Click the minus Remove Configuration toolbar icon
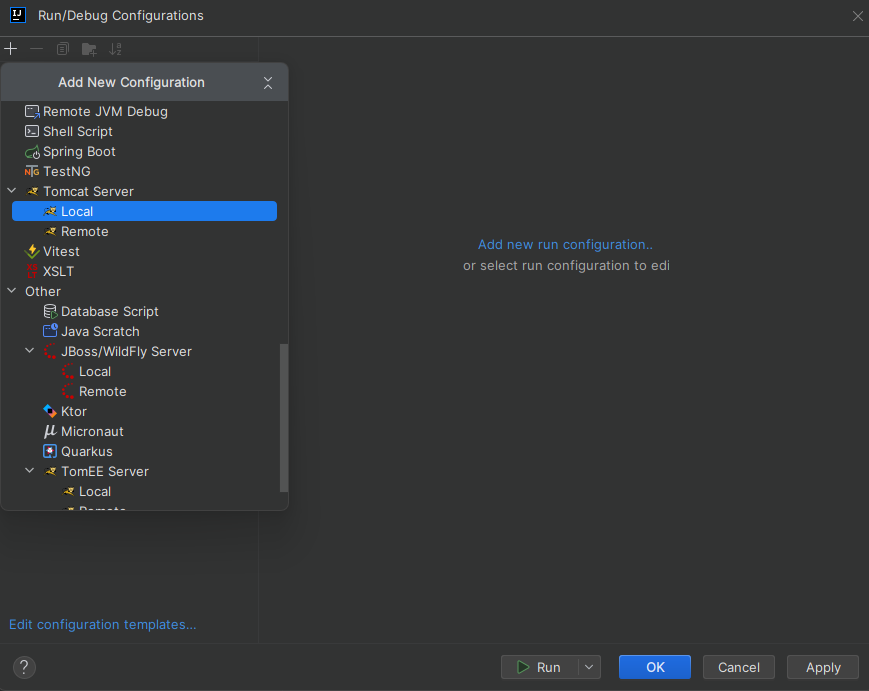This screenshot has height=691, width=869. [x=37, y=49]
